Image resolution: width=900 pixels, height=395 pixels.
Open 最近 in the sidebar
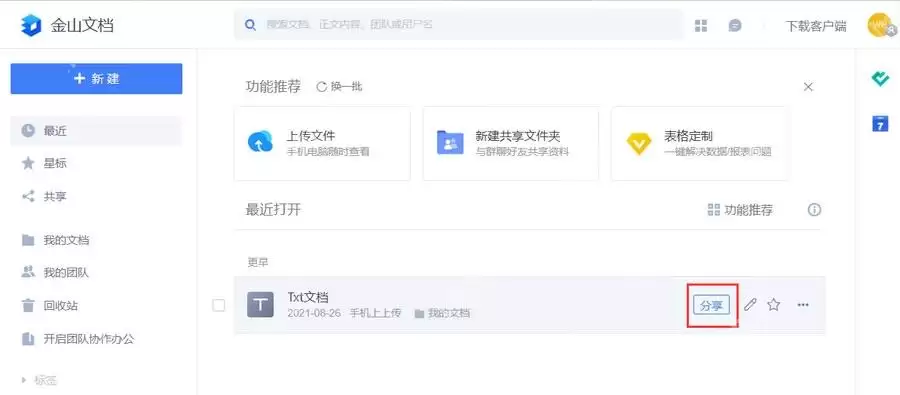click(96, 130)
